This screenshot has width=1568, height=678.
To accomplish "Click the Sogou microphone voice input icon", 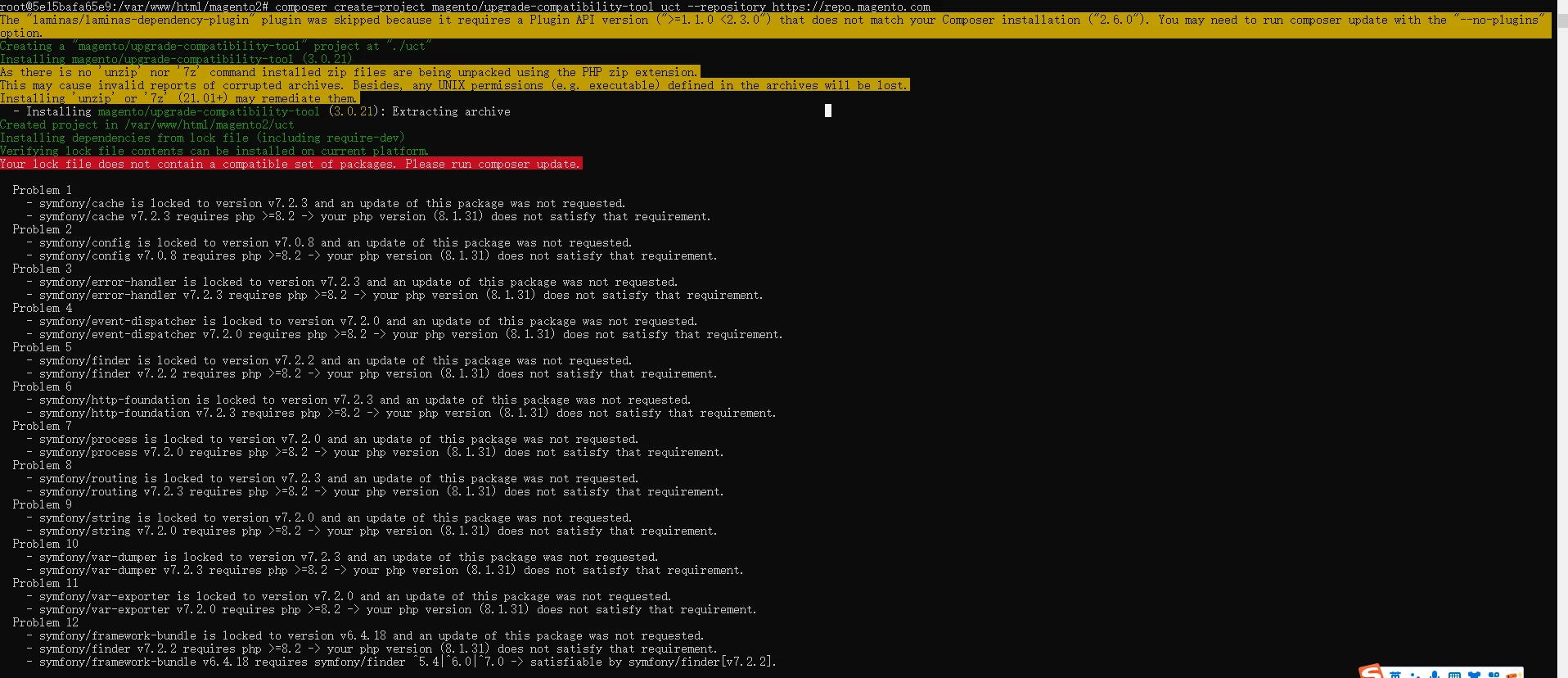I will (x=1435, y=674).
